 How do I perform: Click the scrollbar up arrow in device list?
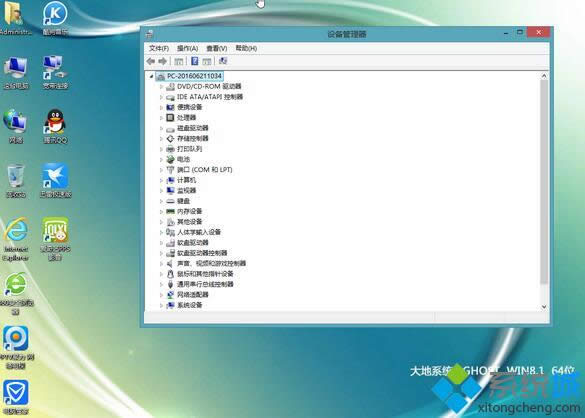pyautogui.click(x=544, y=76)
